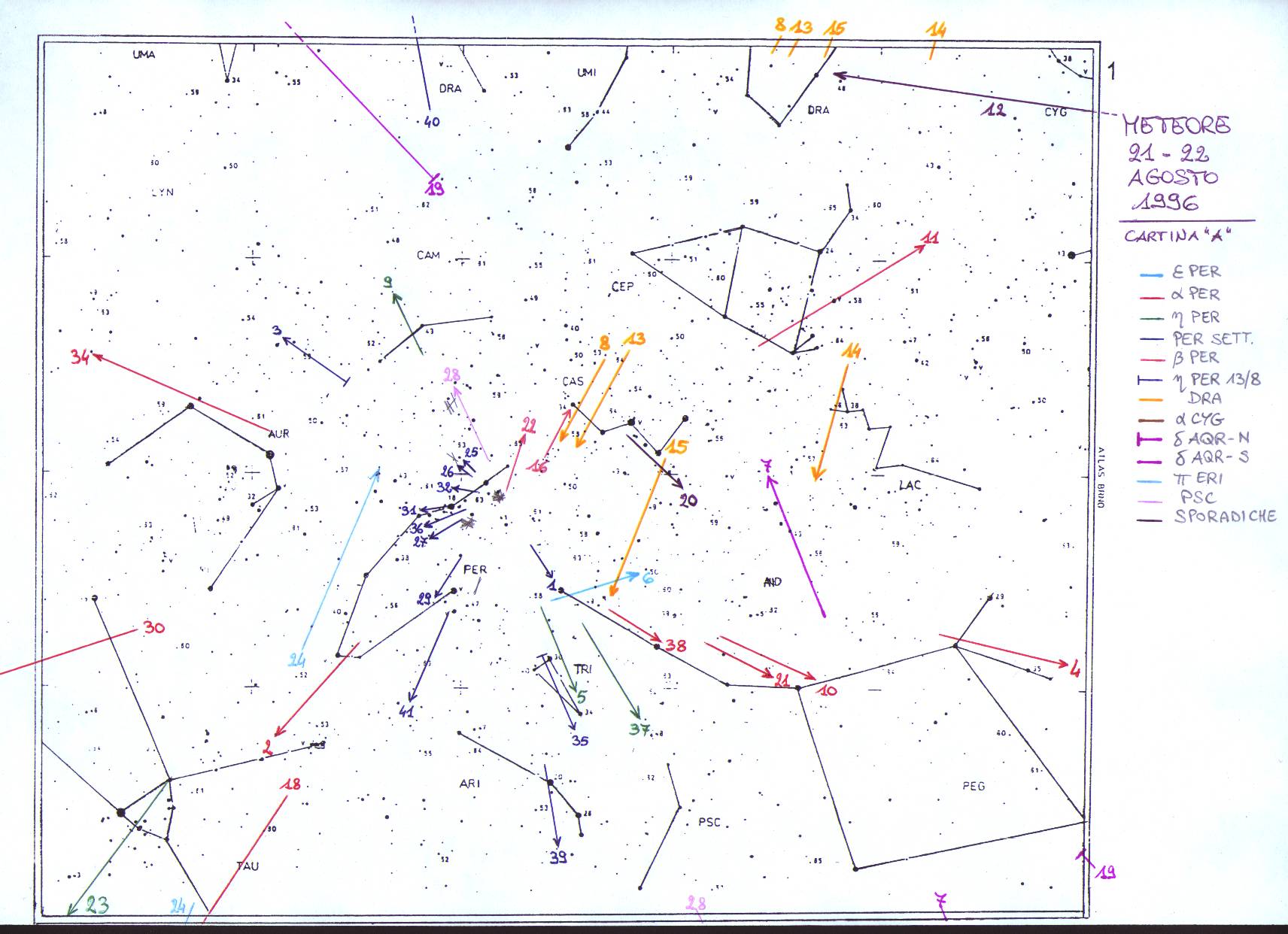
Task: Click the PEG constellation label
Action: tap(973, 786)
